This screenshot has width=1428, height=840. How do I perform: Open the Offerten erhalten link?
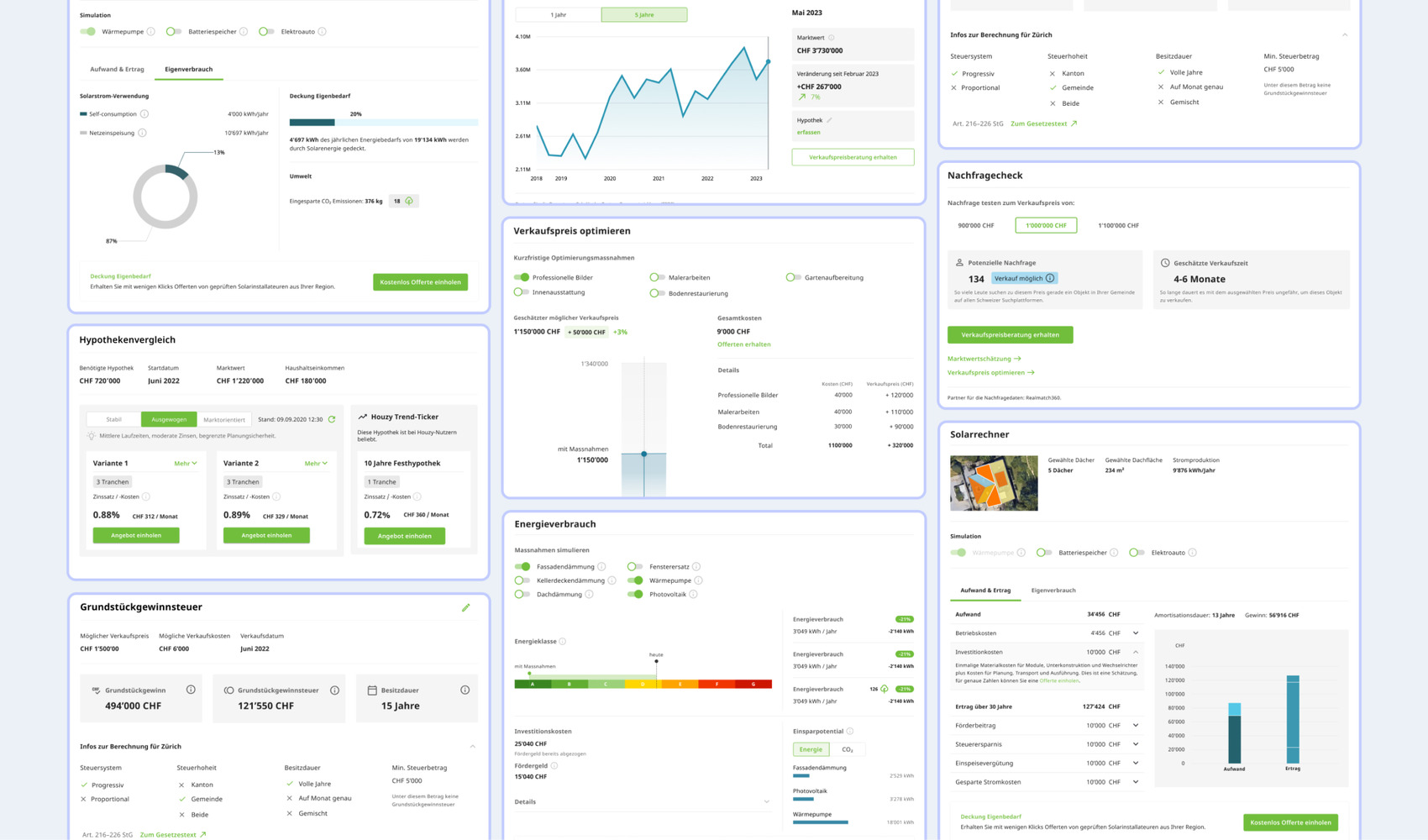tap(744, 344)
